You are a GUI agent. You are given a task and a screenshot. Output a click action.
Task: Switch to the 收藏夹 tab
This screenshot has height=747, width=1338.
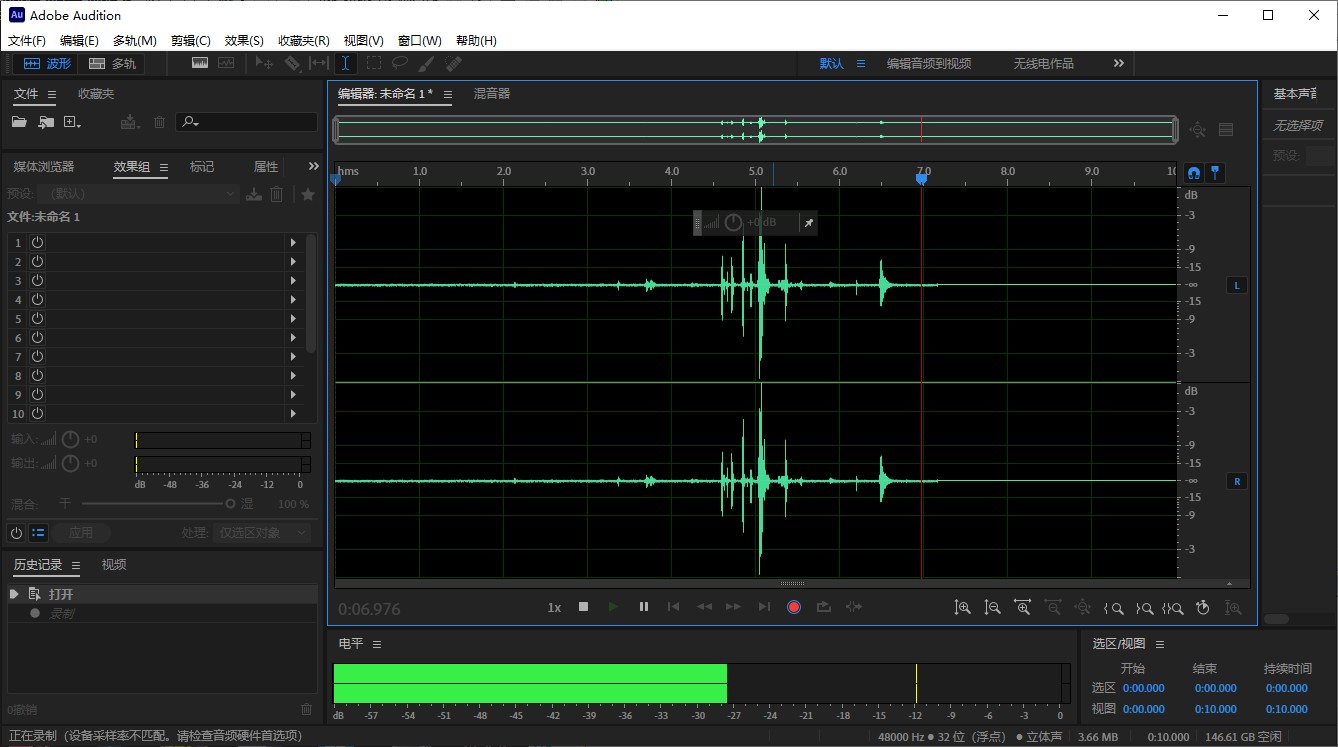point(96,94)
